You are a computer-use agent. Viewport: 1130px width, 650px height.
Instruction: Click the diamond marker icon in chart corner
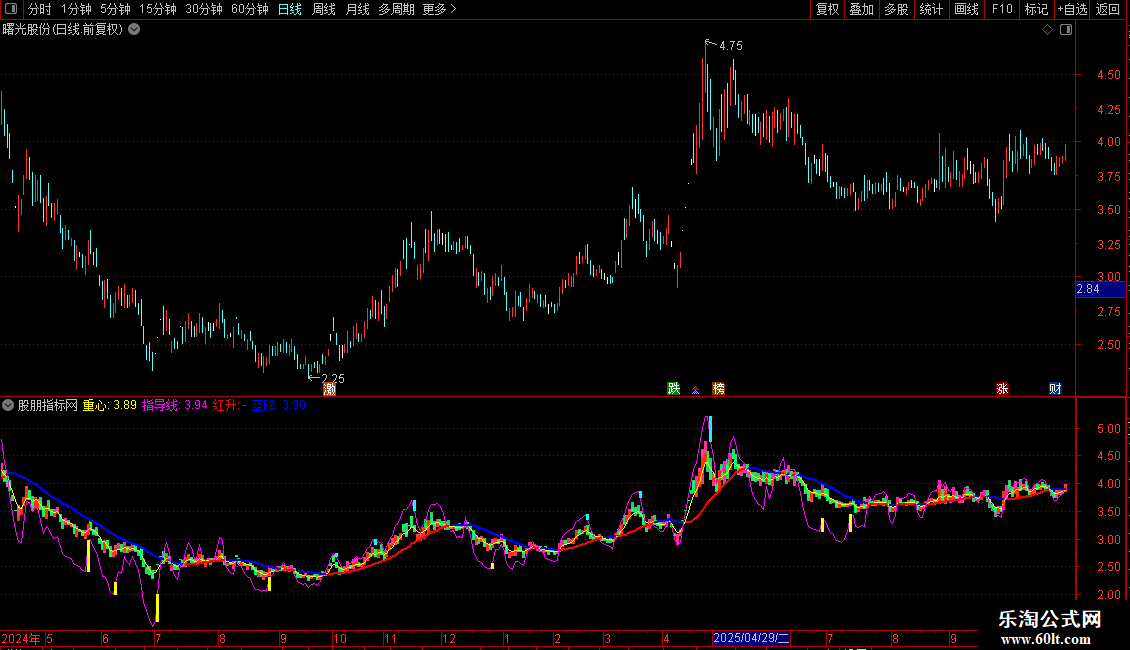(x=1047, y=30)
